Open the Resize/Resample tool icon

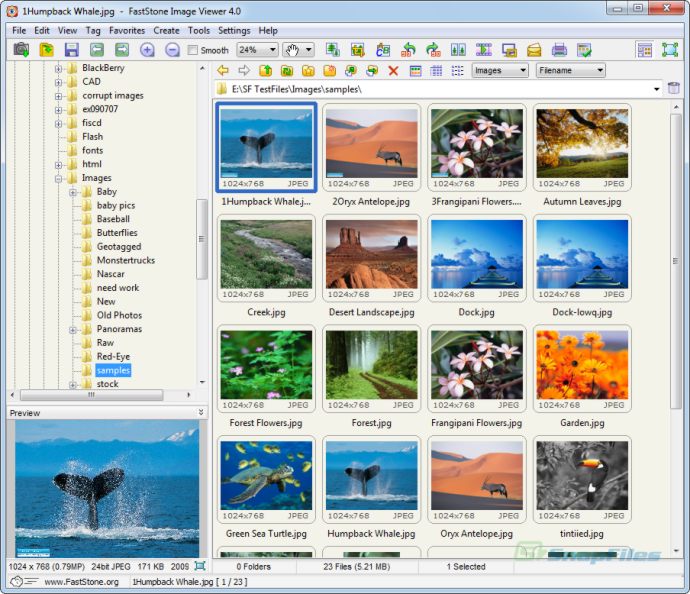(x=332, y=50)
